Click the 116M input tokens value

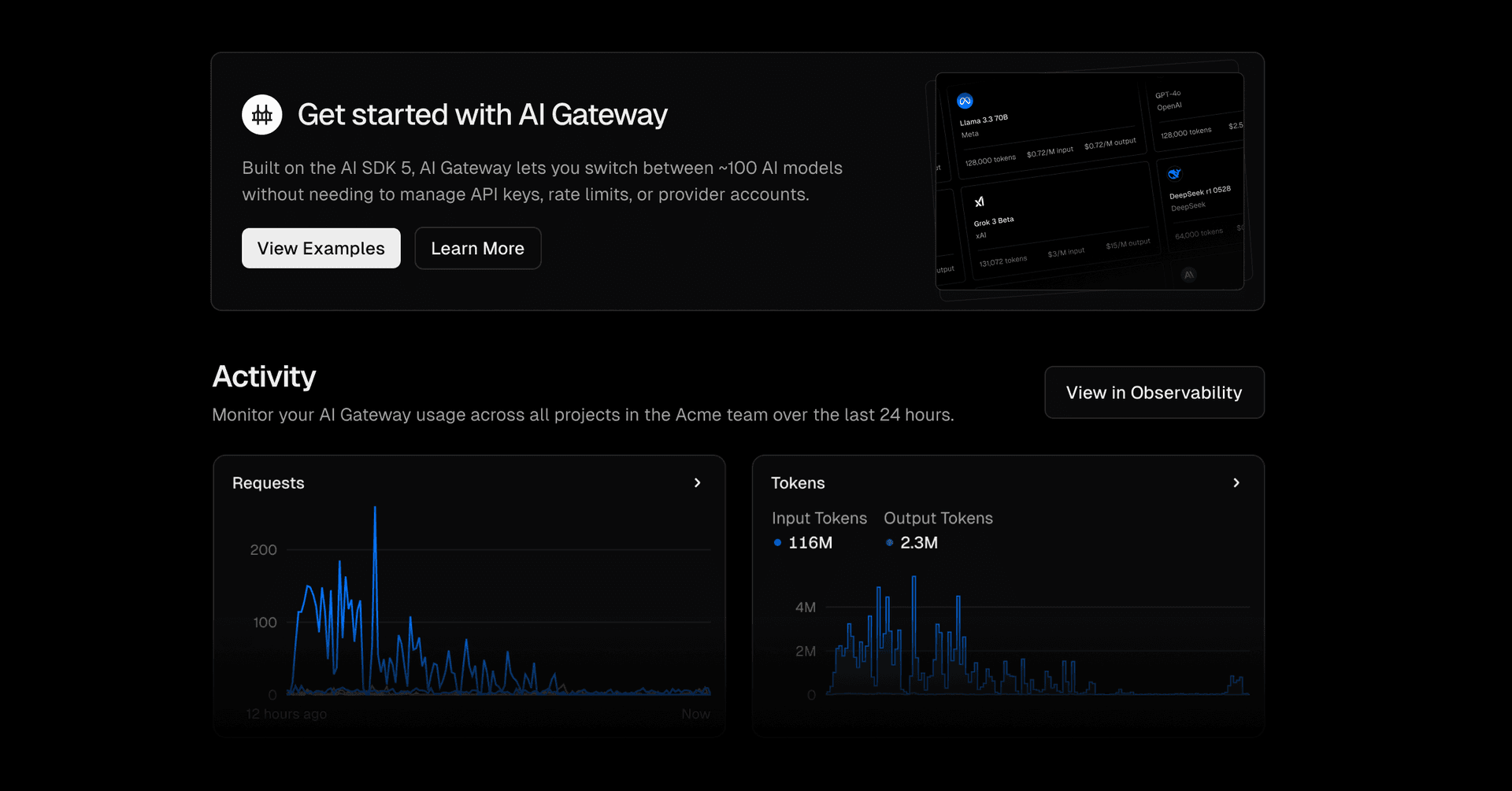810,543
